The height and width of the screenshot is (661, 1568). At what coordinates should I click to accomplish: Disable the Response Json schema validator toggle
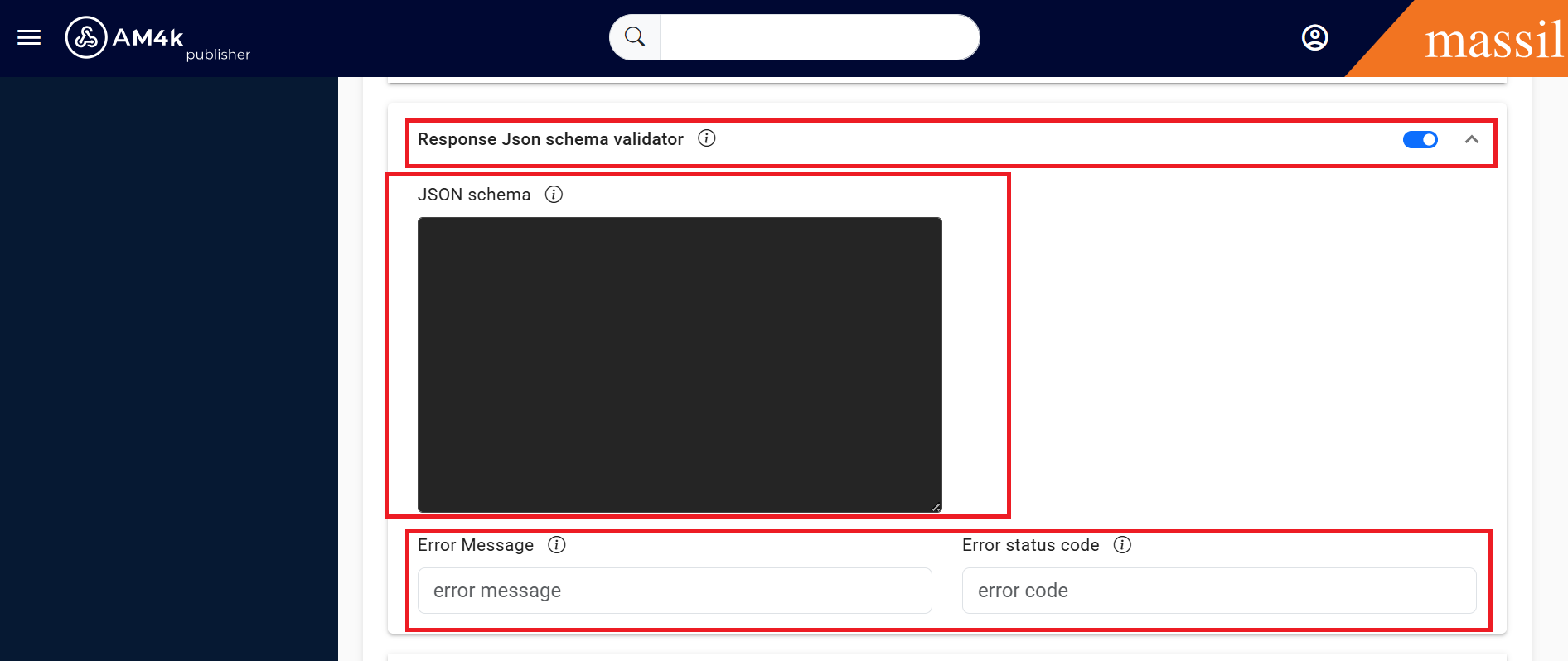tap(1420, 139)
